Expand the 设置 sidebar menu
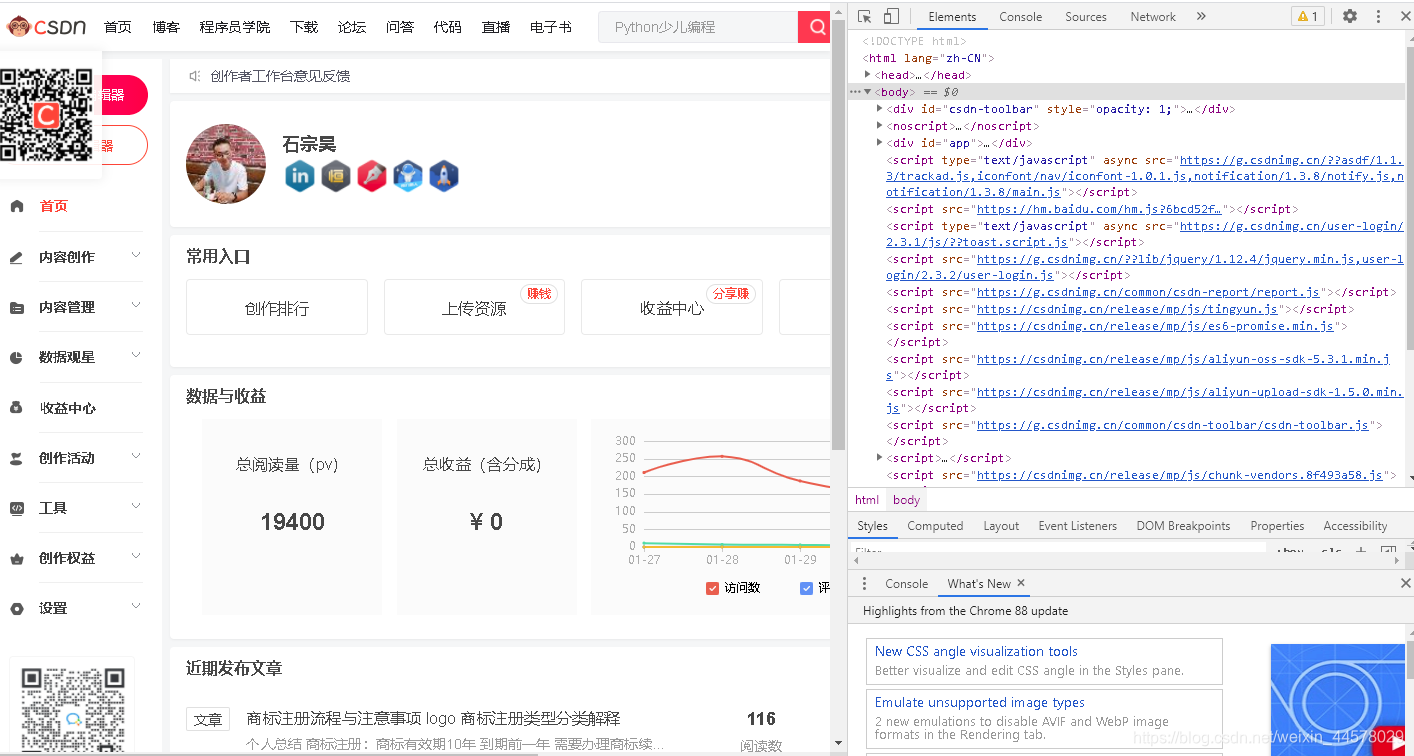 136,607
